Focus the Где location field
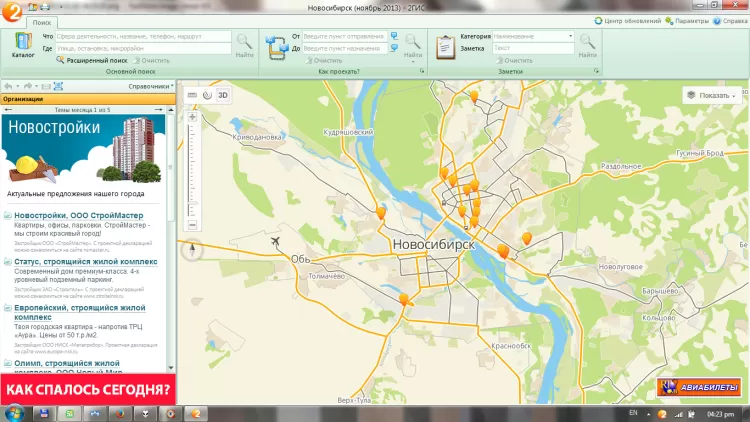 (x=143, y=48)
